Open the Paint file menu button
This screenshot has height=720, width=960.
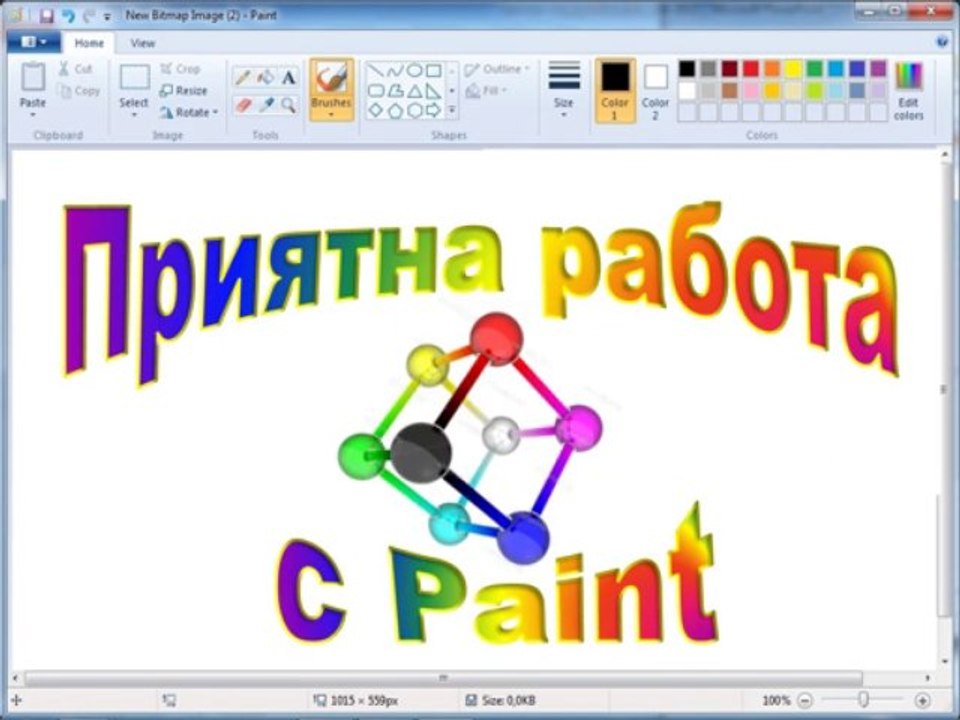click(x=34, y=42)
